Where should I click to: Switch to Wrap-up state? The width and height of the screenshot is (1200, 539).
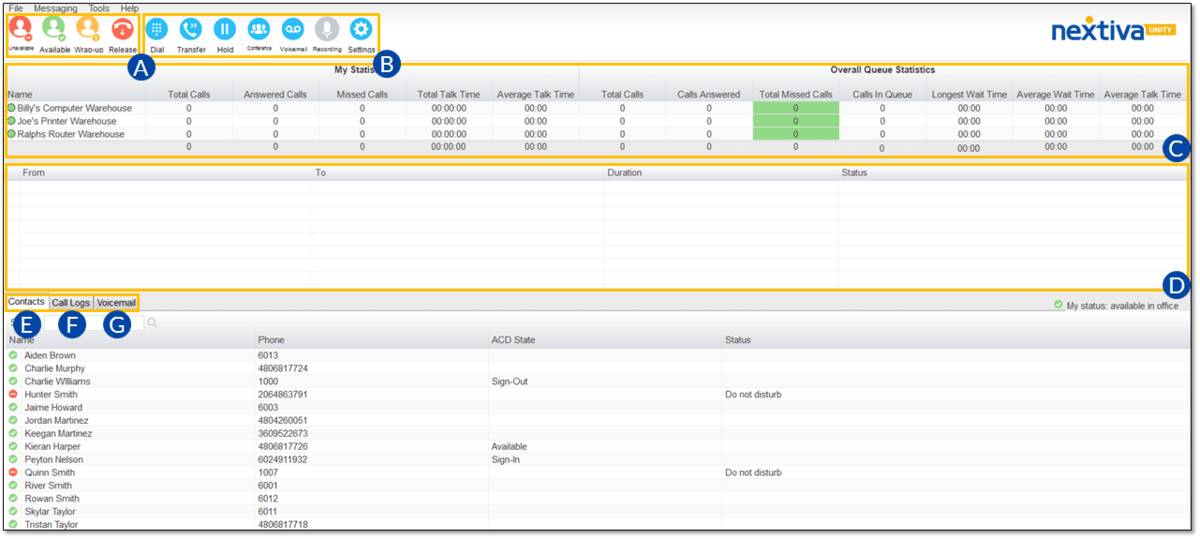tap(89, 30)
